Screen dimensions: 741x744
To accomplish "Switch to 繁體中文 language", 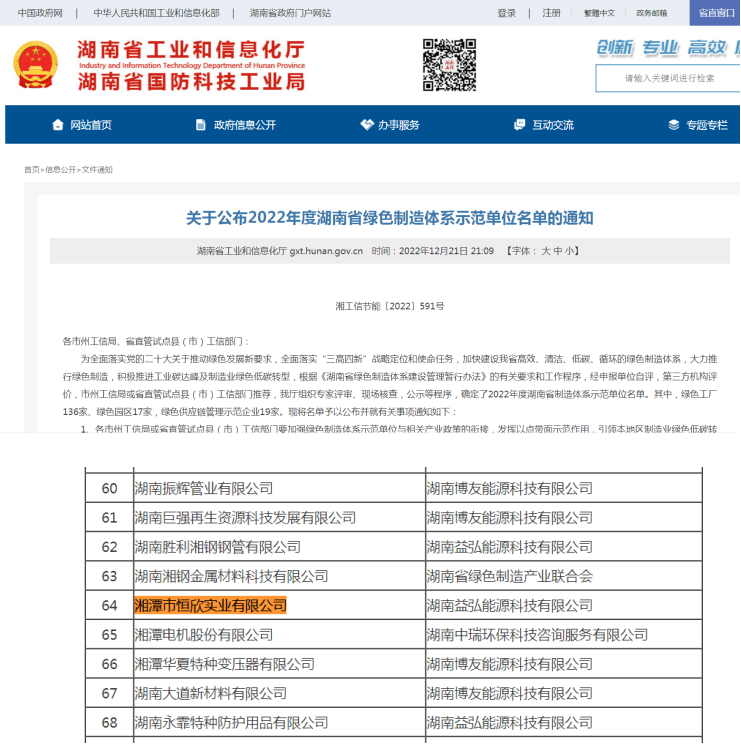I will point(599,13).
